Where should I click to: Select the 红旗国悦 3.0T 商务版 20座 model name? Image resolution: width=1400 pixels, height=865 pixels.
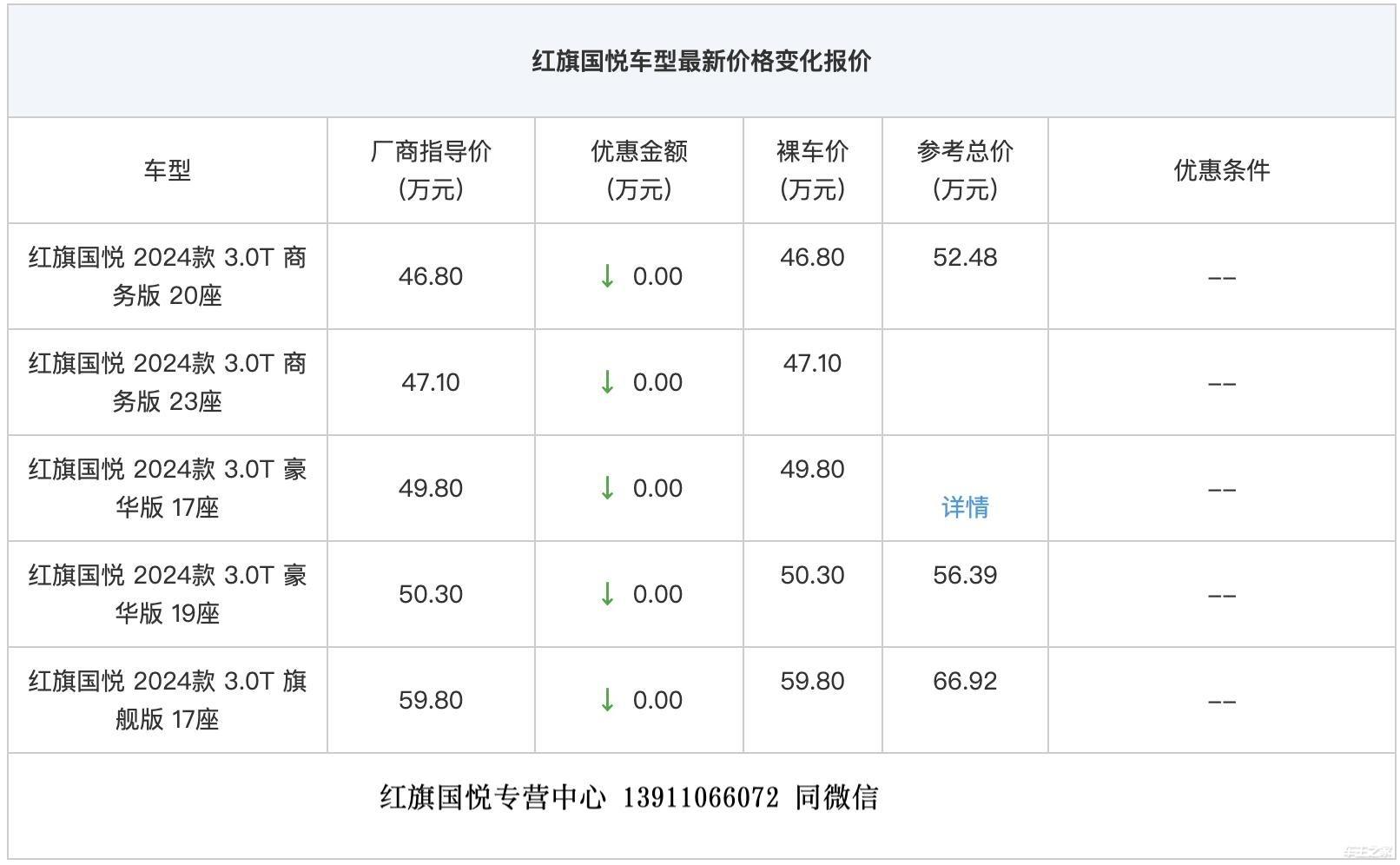tap(168, 276)
